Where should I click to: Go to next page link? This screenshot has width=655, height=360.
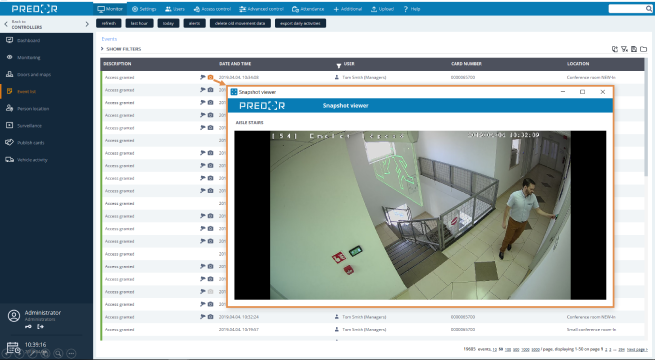[x=637, y=349]
